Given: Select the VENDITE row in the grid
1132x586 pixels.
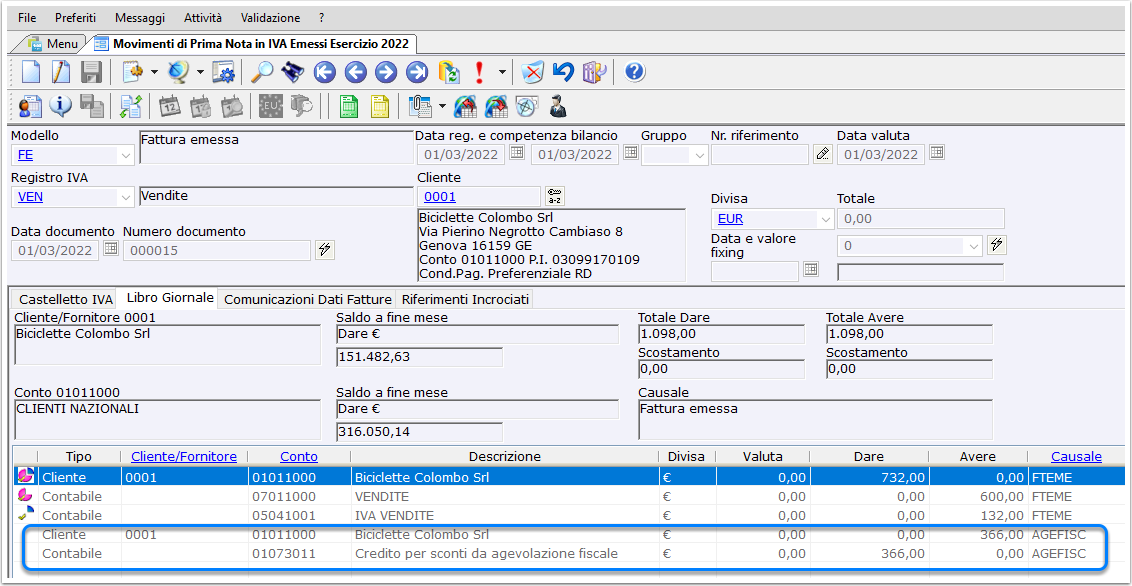Looking at the screenshot, I should tap(570, 497).
